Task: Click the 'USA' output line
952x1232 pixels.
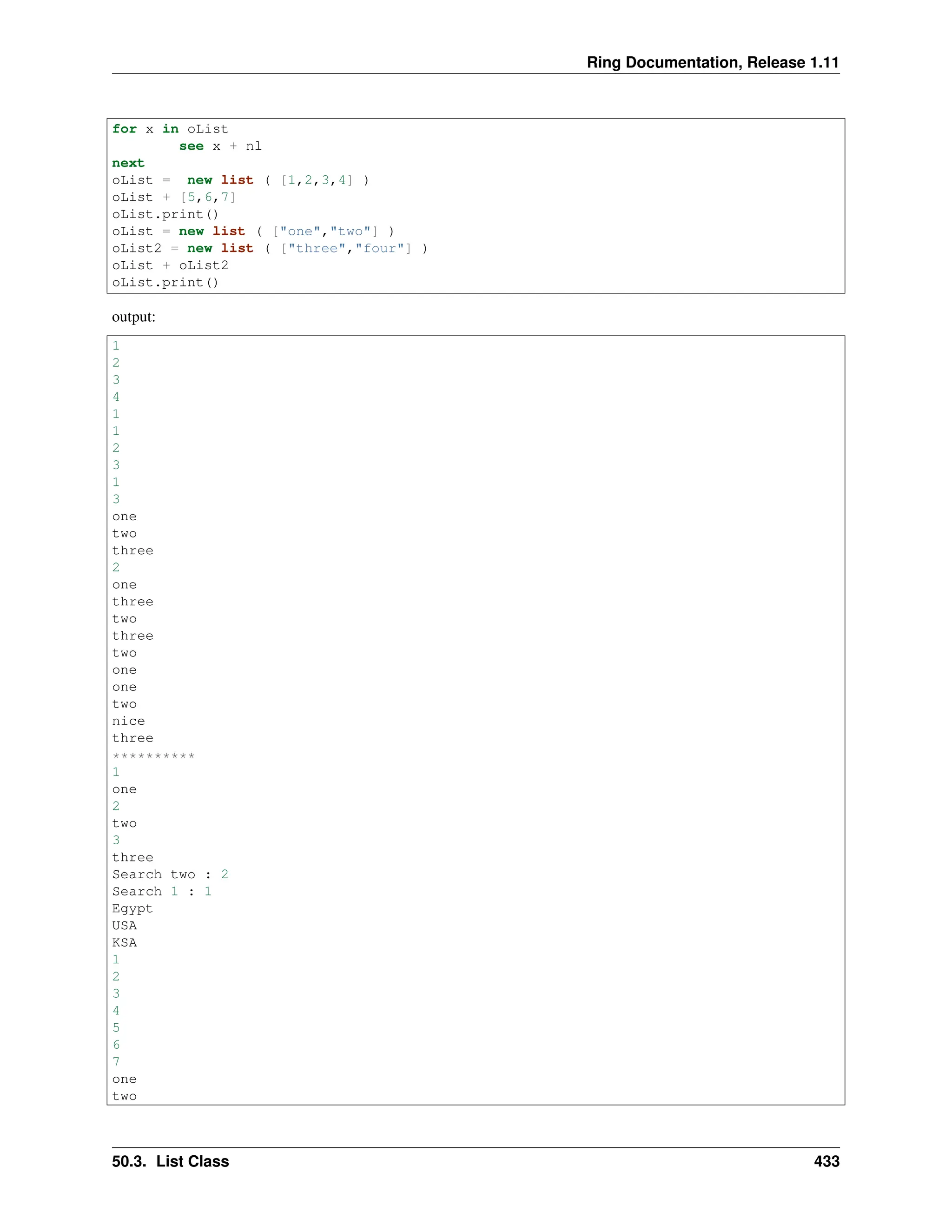Action: (124, 926)
